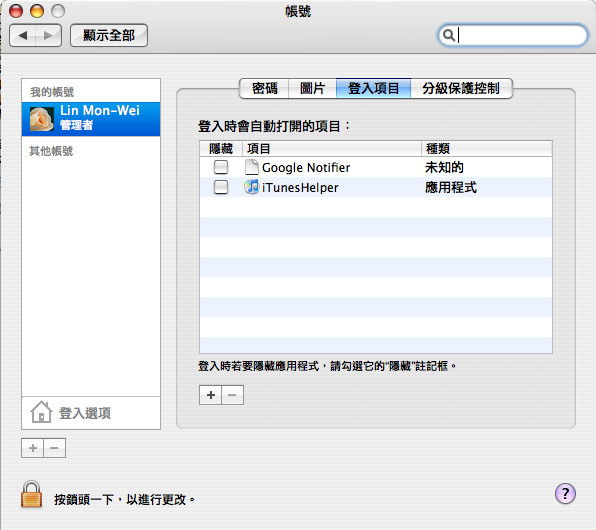Tick the hide checkbox for iTunesHelper
This screenshot has width=596, height=530.
point(221,187)
